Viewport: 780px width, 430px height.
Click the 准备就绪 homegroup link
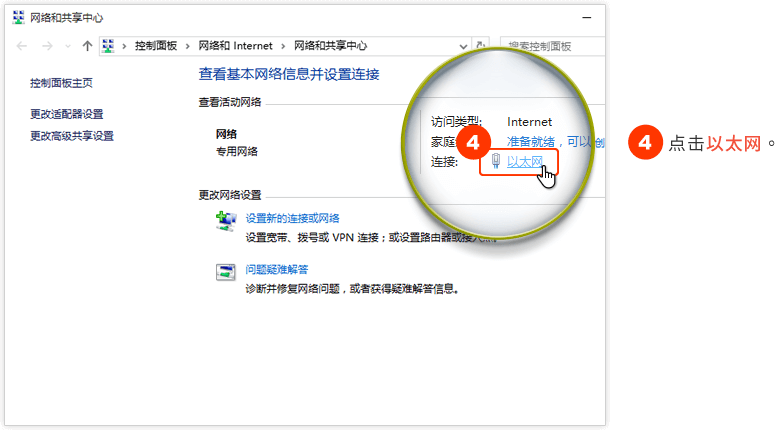click(x=531, y=142)
